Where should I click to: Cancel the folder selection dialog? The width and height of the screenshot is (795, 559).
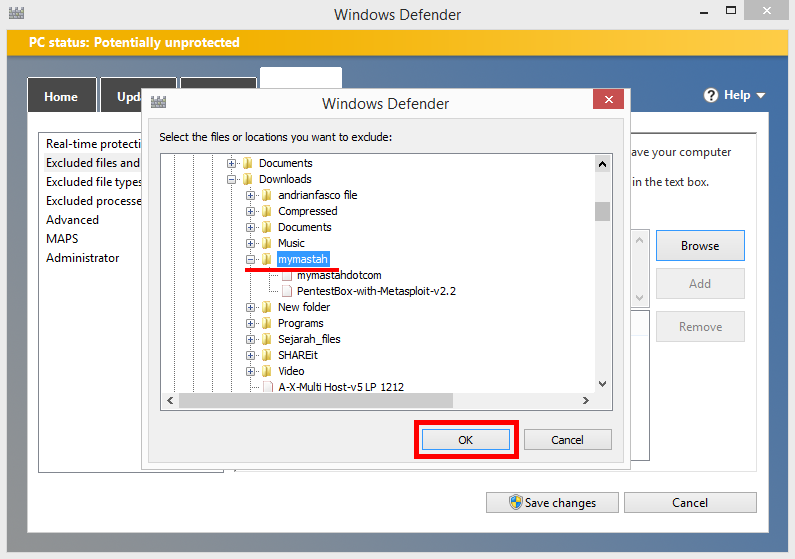coord(567,440)
